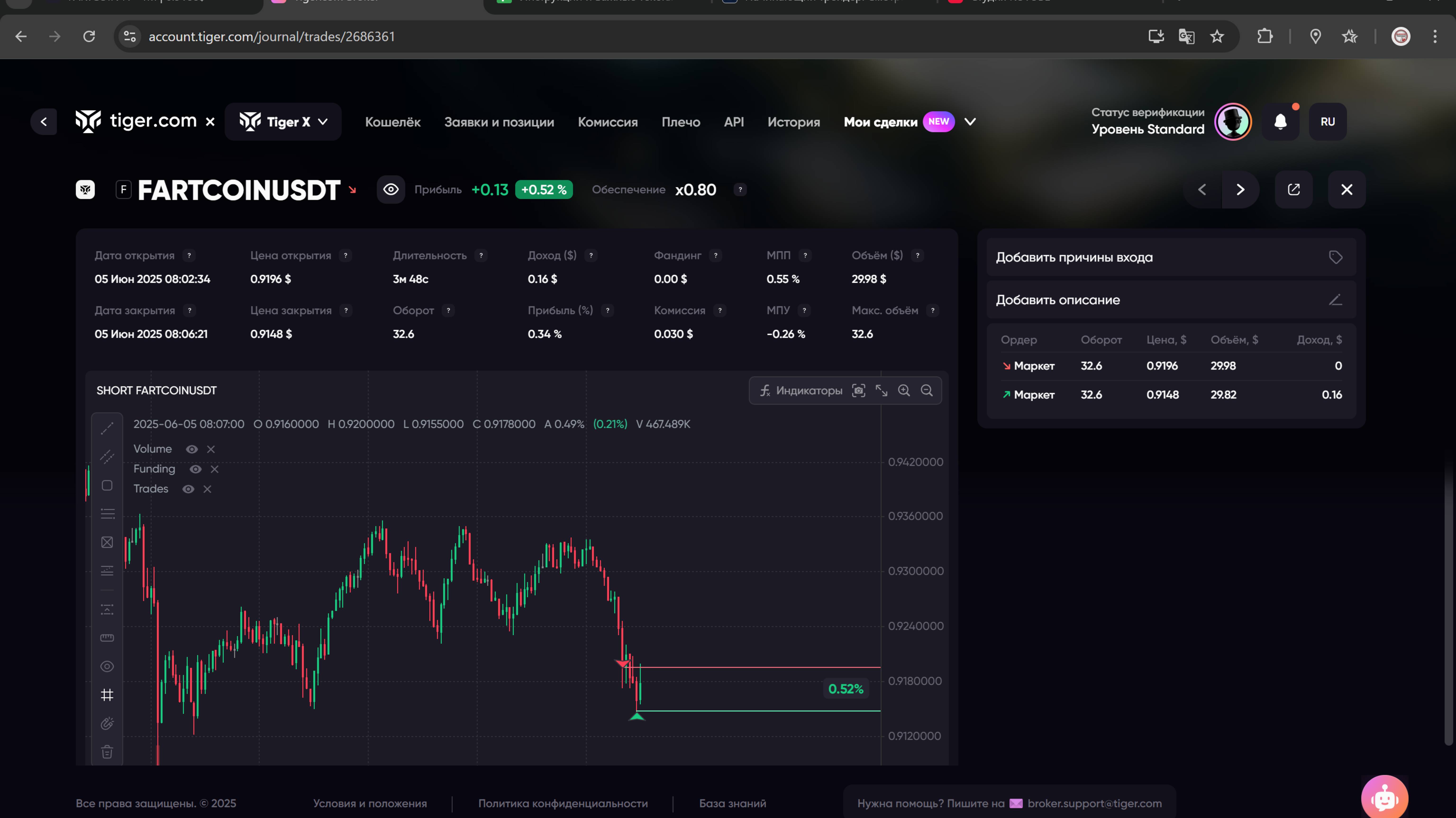This screenshot has height=818, width=1456.
Task: Close the trade details panel
Action: click(x=1347, y=189)
